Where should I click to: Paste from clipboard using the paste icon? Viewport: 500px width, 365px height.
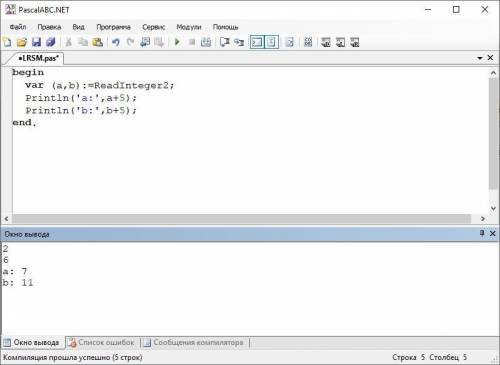point(98,42)
